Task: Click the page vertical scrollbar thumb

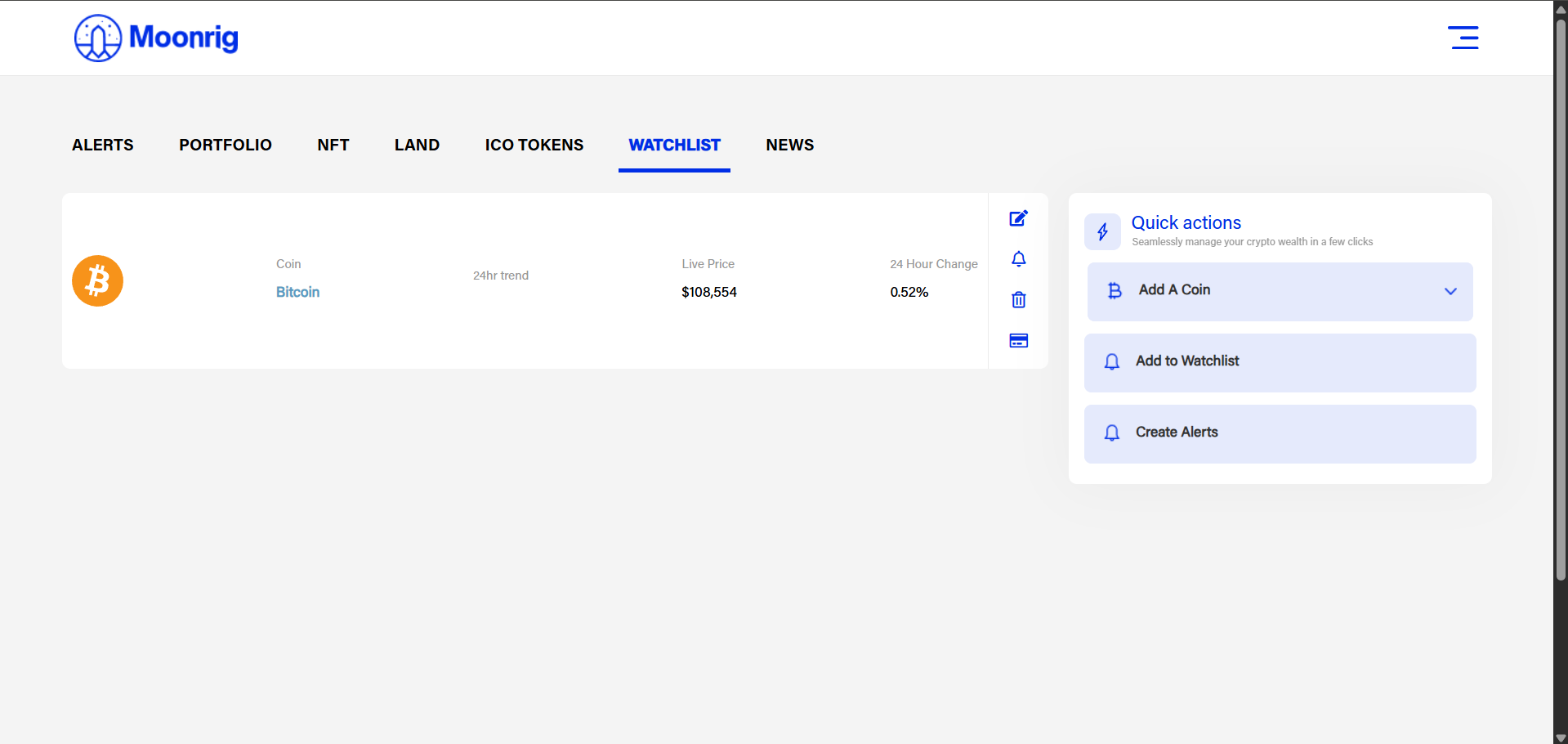Action: click(1561, 298)
